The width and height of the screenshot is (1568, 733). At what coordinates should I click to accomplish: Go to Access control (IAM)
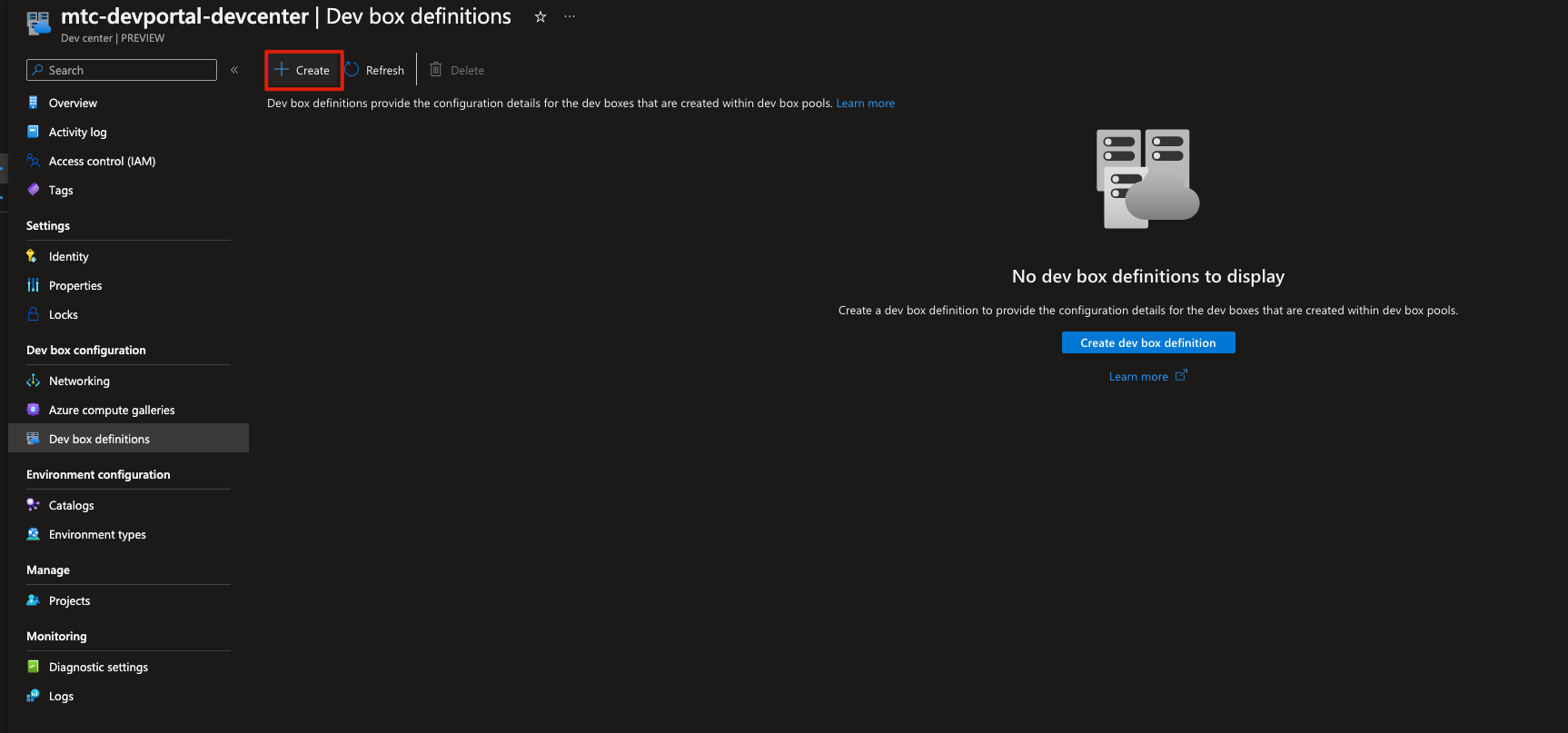(102, 161)
